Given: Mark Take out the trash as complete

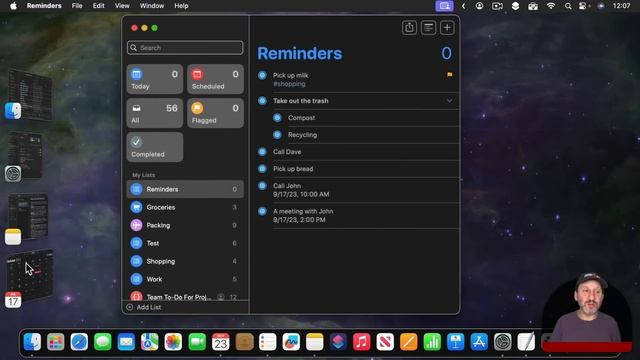Looking at the screenshot, I should (262, 100).
